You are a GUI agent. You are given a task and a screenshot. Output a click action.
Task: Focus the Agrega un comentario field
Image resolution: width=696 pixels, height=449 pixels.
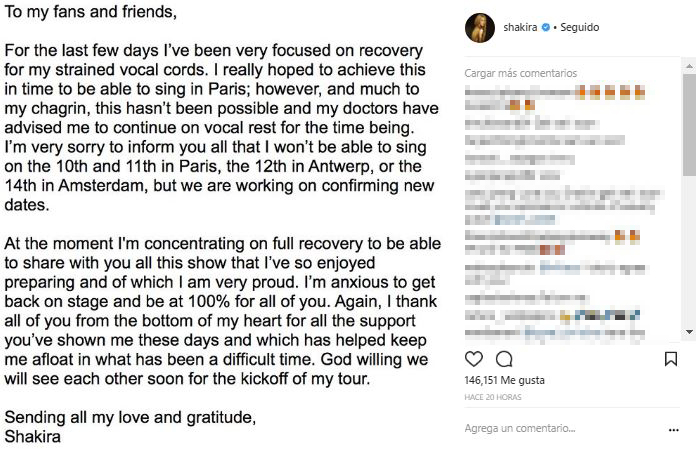[550, 429]
